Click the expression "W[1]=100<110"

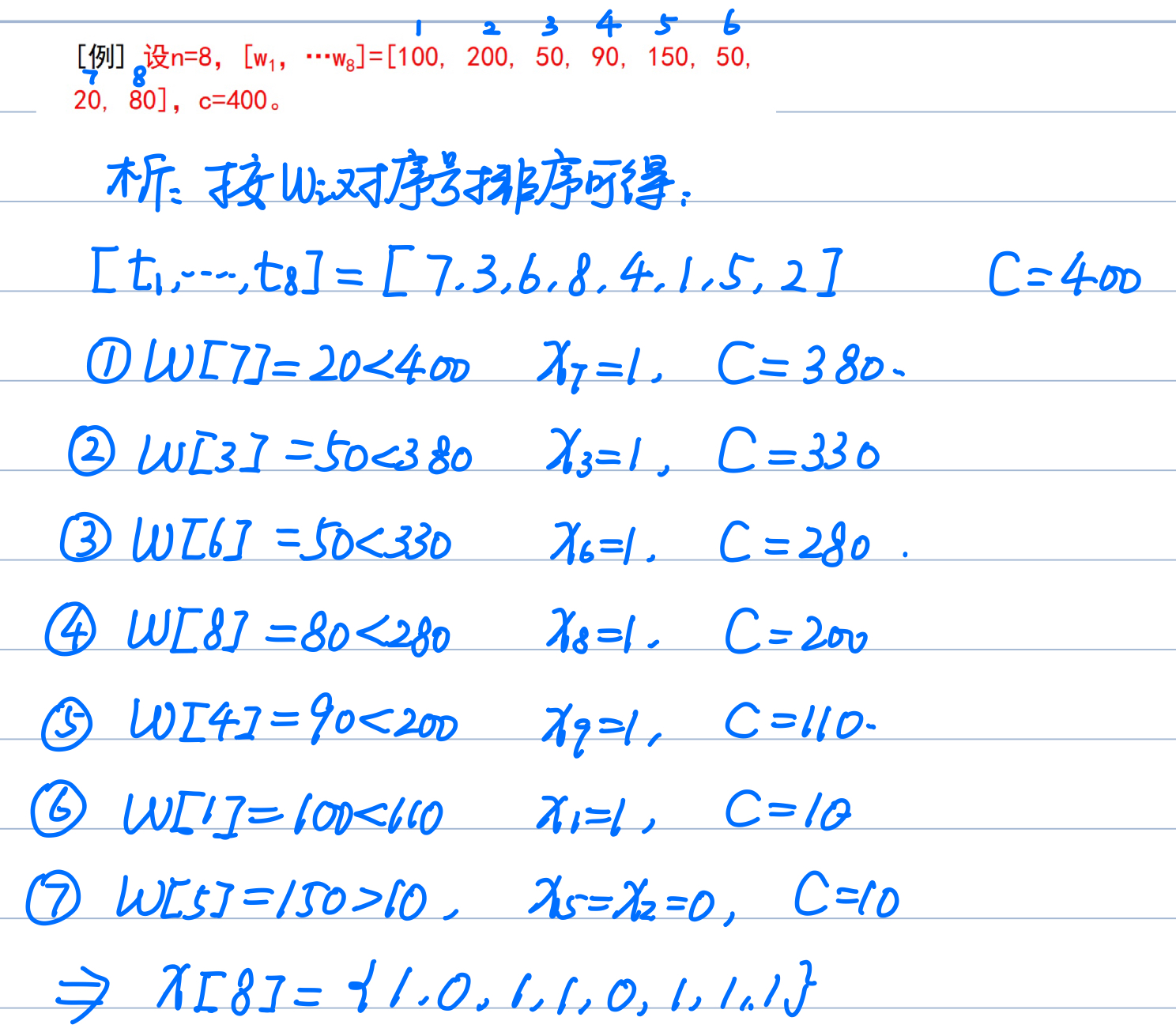(283, 814)
